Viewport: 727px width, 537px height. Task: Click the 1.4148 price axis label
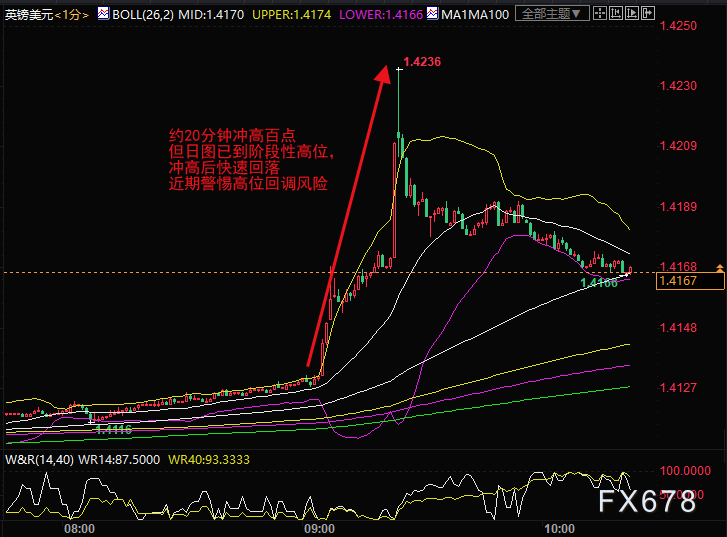[x=678, y=328]
